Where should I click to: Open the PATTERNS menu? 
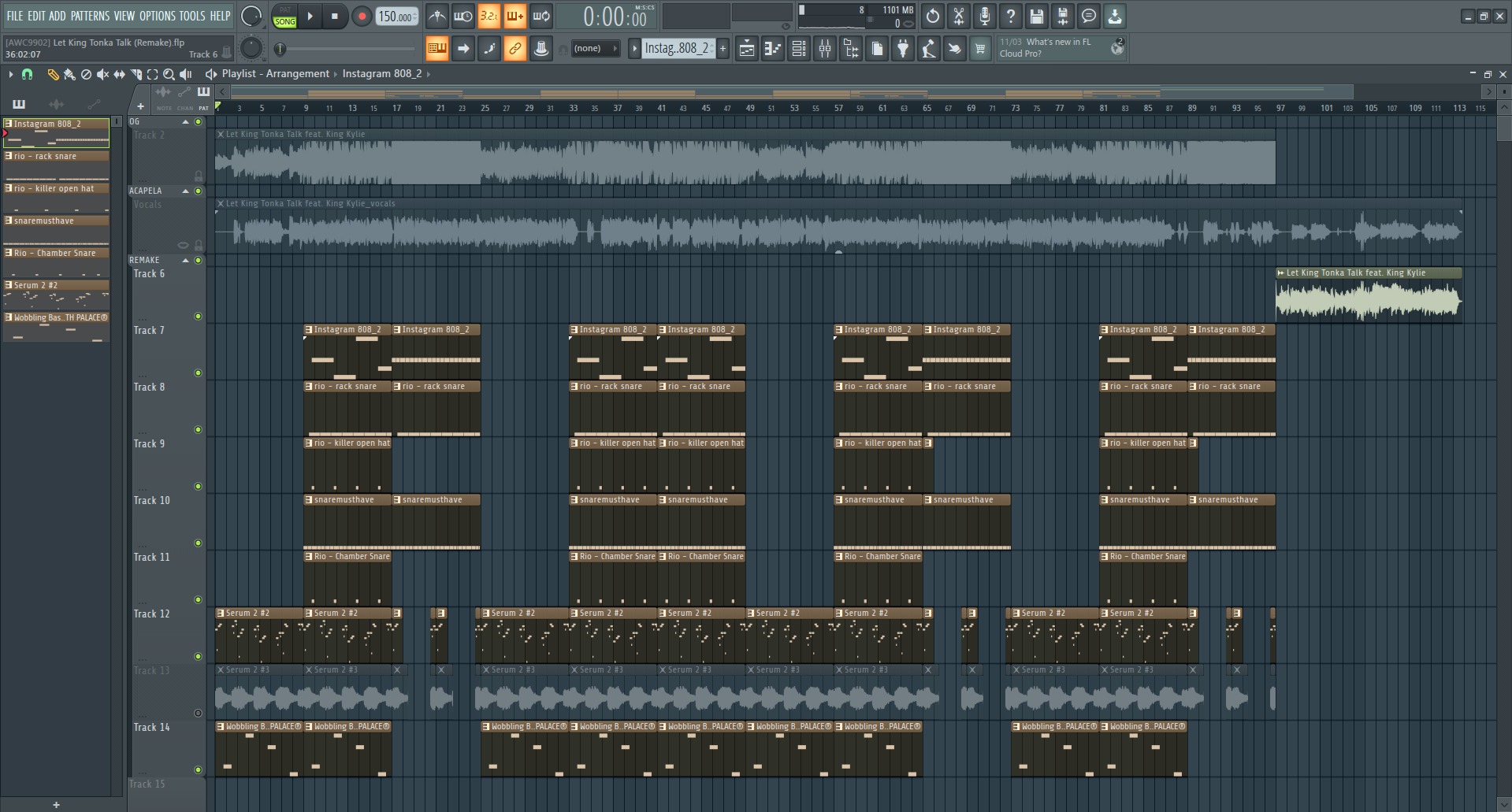91,16
